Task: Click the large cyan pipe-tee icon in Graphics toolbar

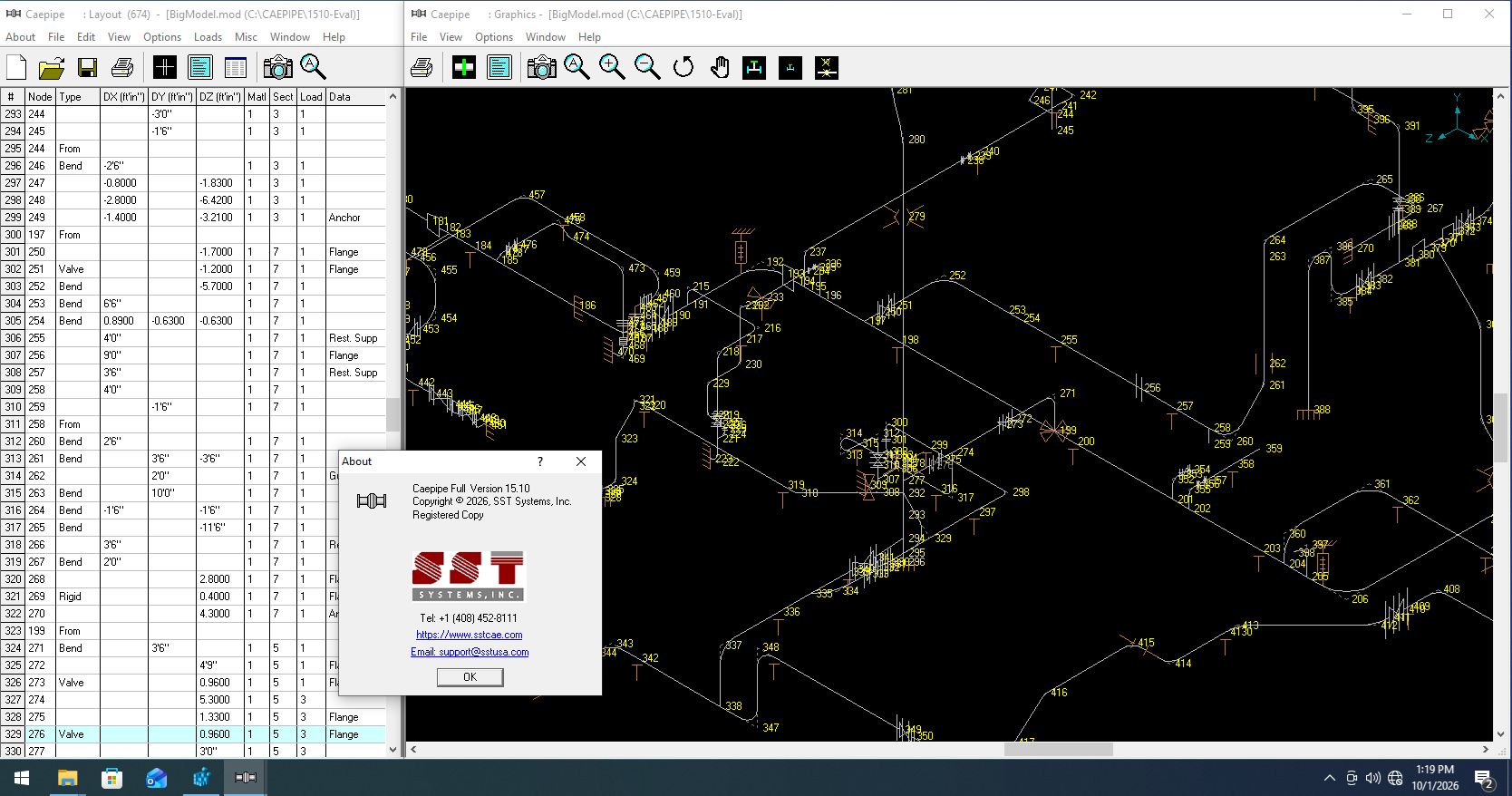Action: click(754, 67)
